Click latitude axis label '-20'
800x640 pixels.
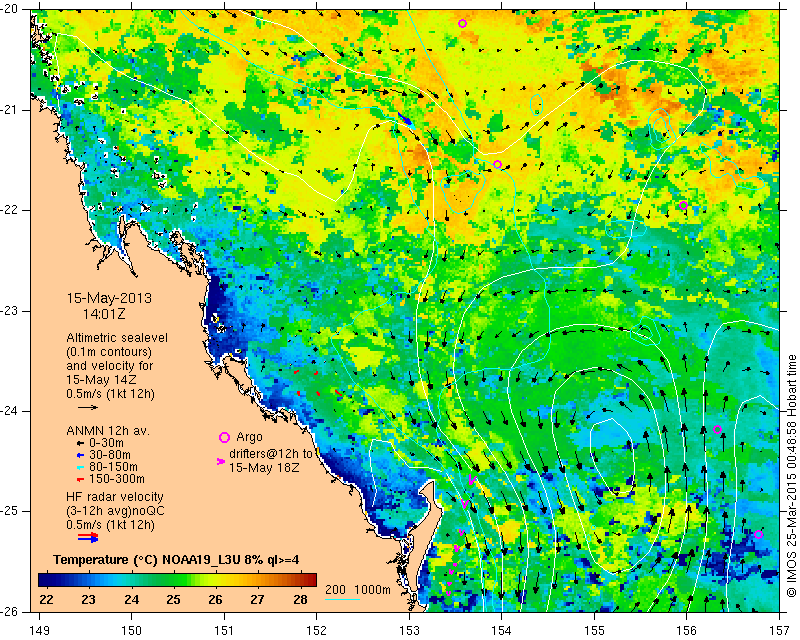click(x=9, y=9)
